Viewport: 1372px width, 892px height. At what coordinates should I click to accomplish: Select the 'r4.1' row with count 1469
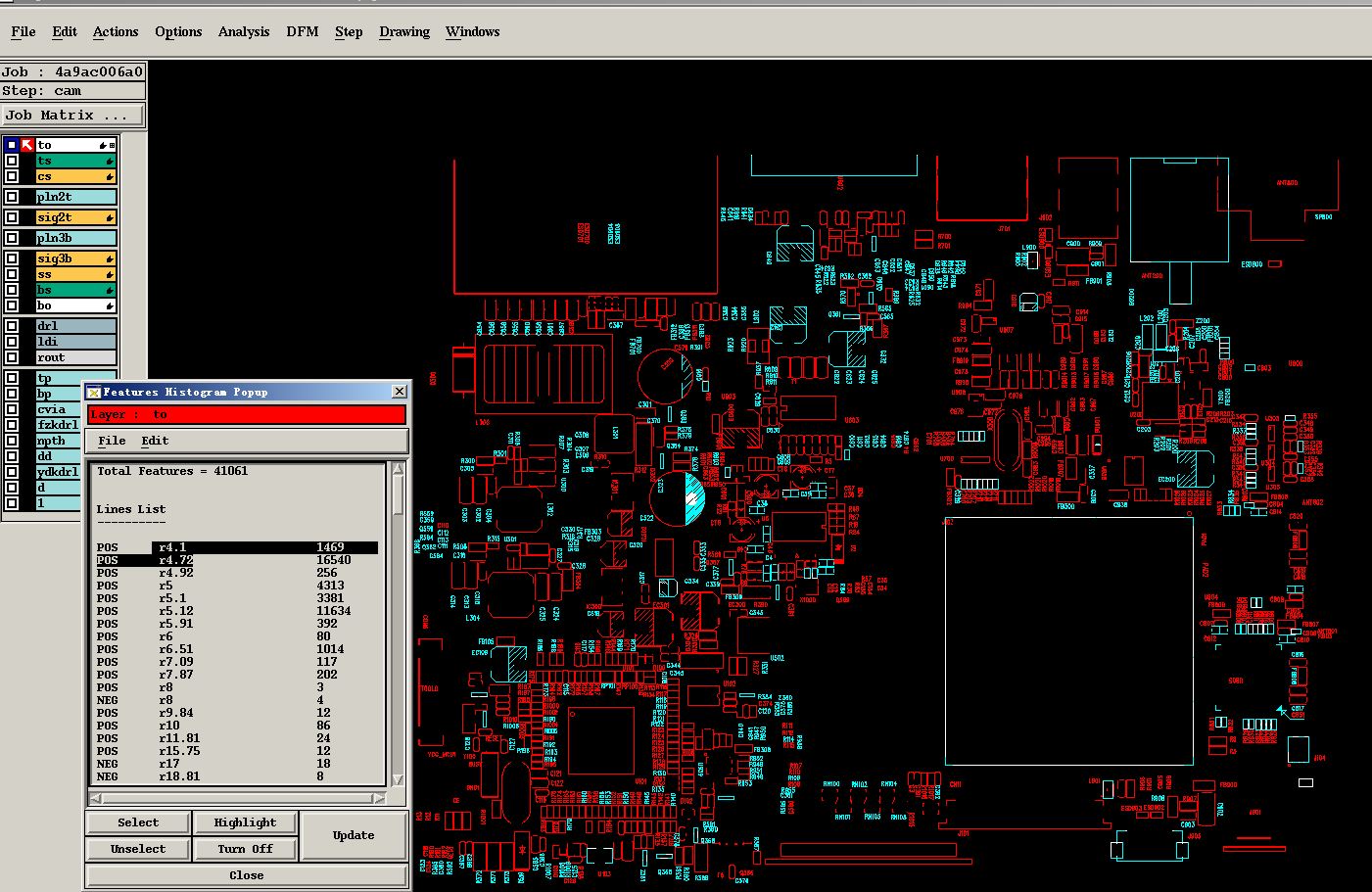(x=236, y=547)
